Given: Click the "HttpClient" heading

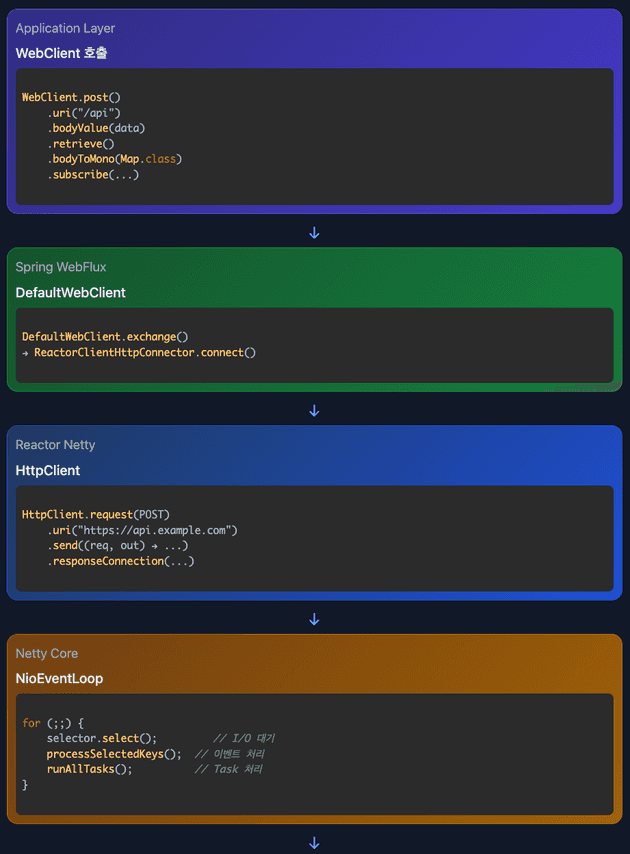Looking at the screenshot, I should [x=48, y=471].
